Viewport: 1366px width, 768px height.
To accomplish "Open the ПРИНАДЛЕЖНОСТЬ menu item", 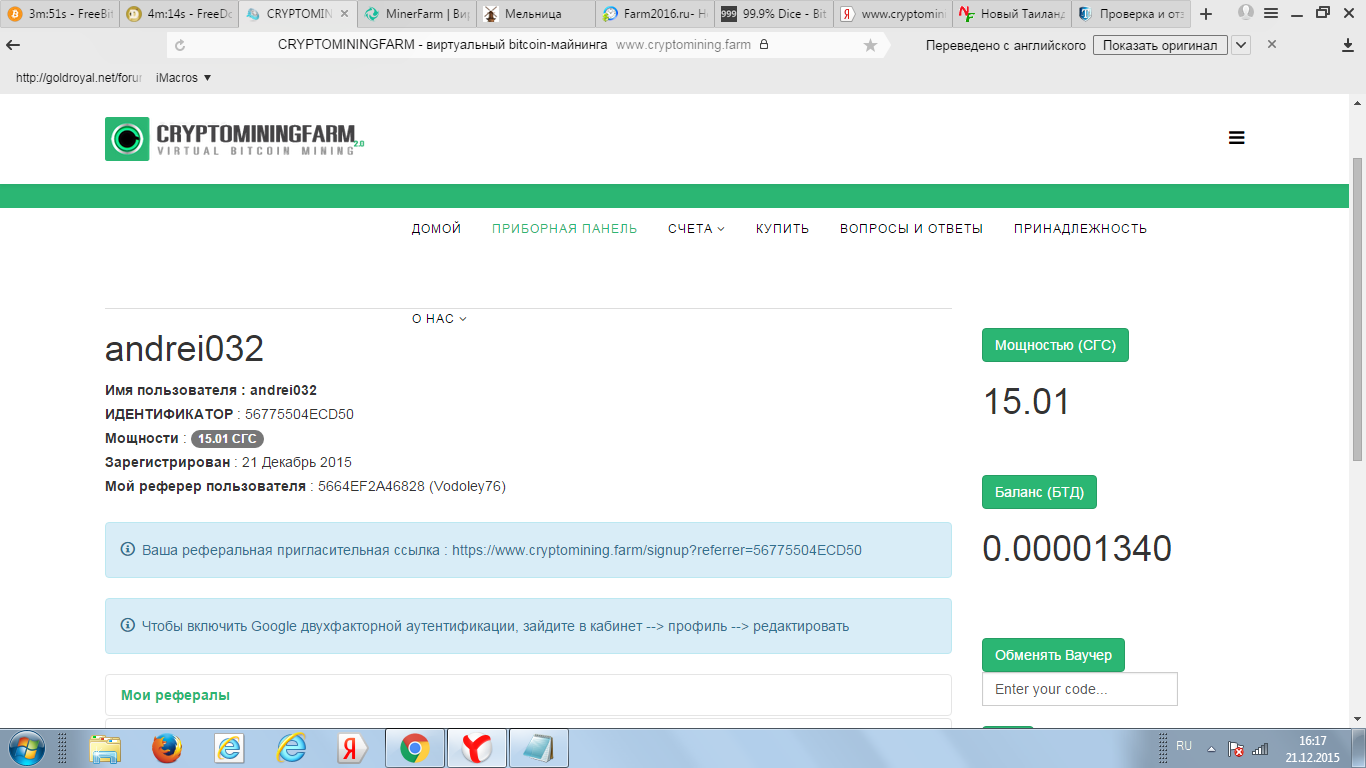I will (x=1080, y=229).
